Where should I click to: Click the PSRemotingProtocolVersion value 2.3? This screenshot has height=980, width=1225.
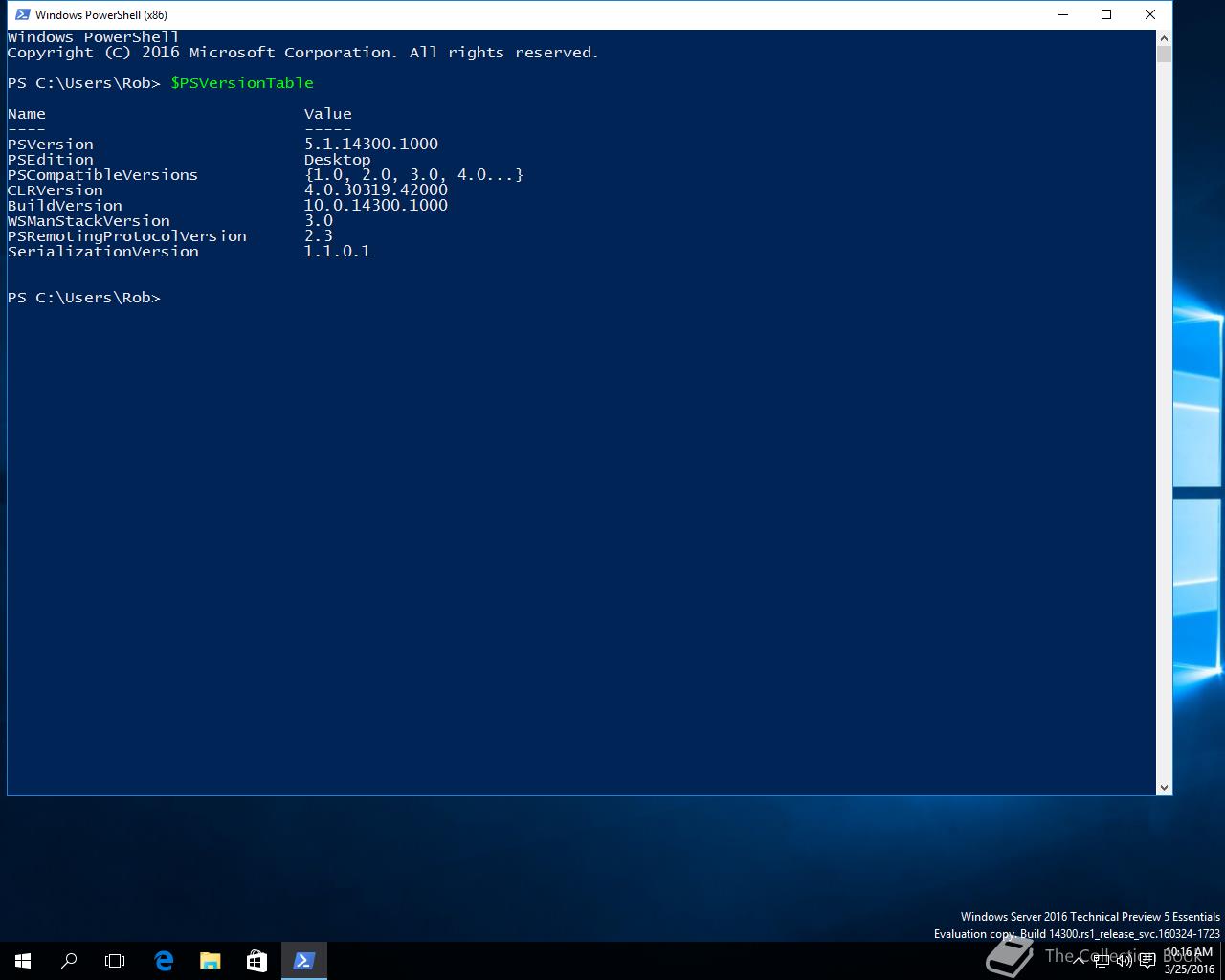(x=319, y=236)
